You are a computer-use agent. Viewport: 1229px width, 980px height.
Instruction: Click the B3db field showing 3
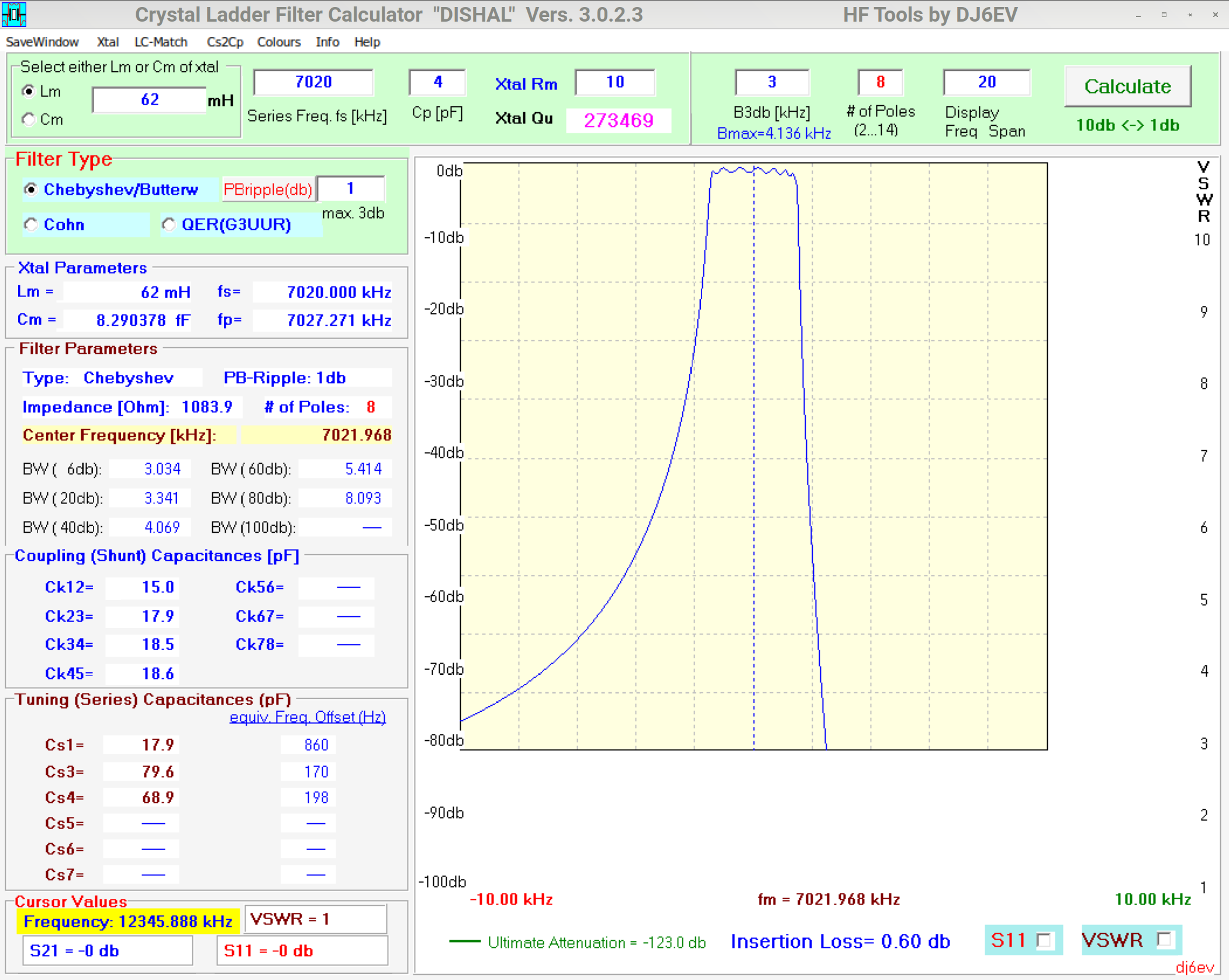pos(772,82)
